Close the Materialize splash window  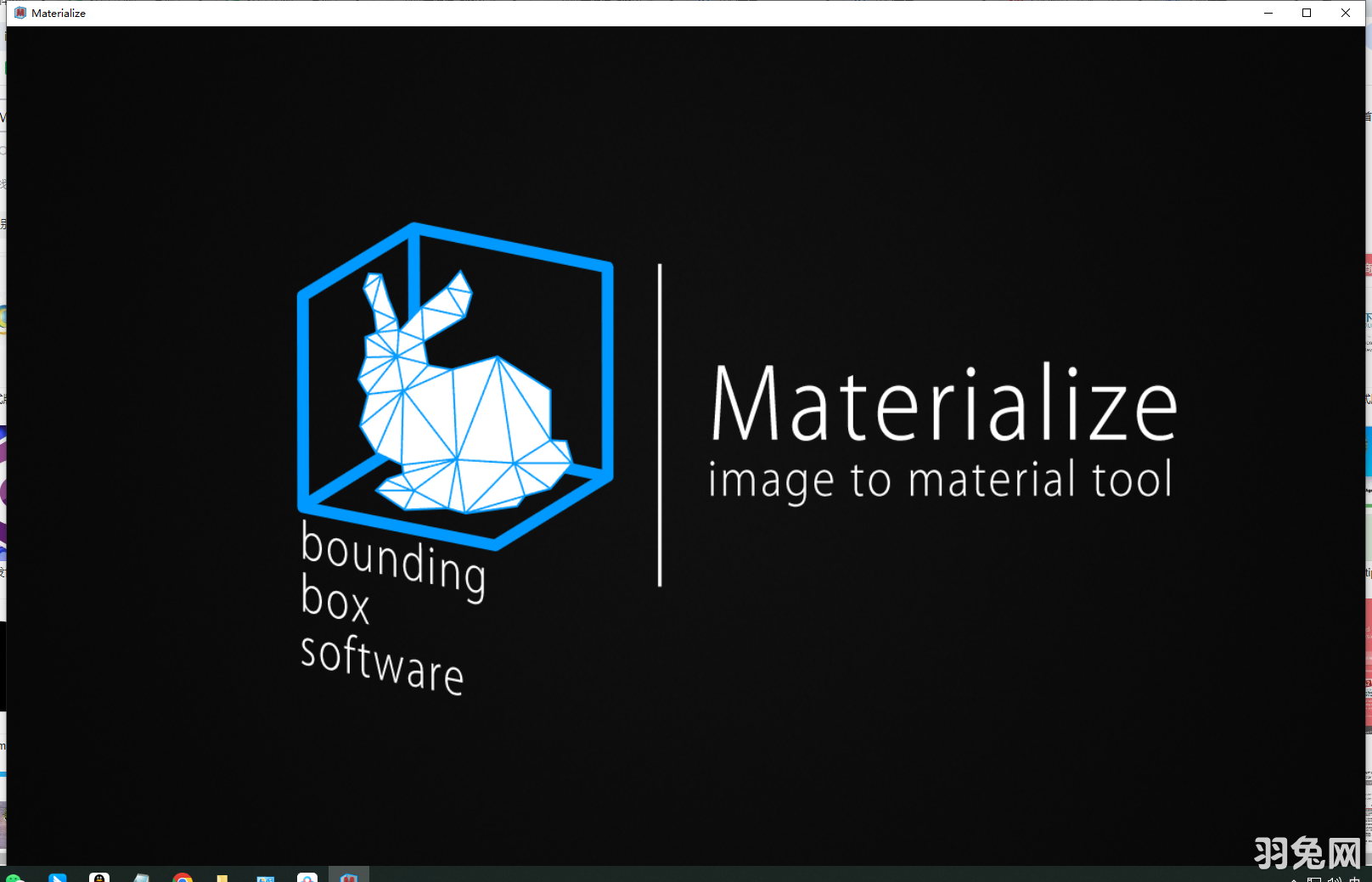coord(1345,13)
